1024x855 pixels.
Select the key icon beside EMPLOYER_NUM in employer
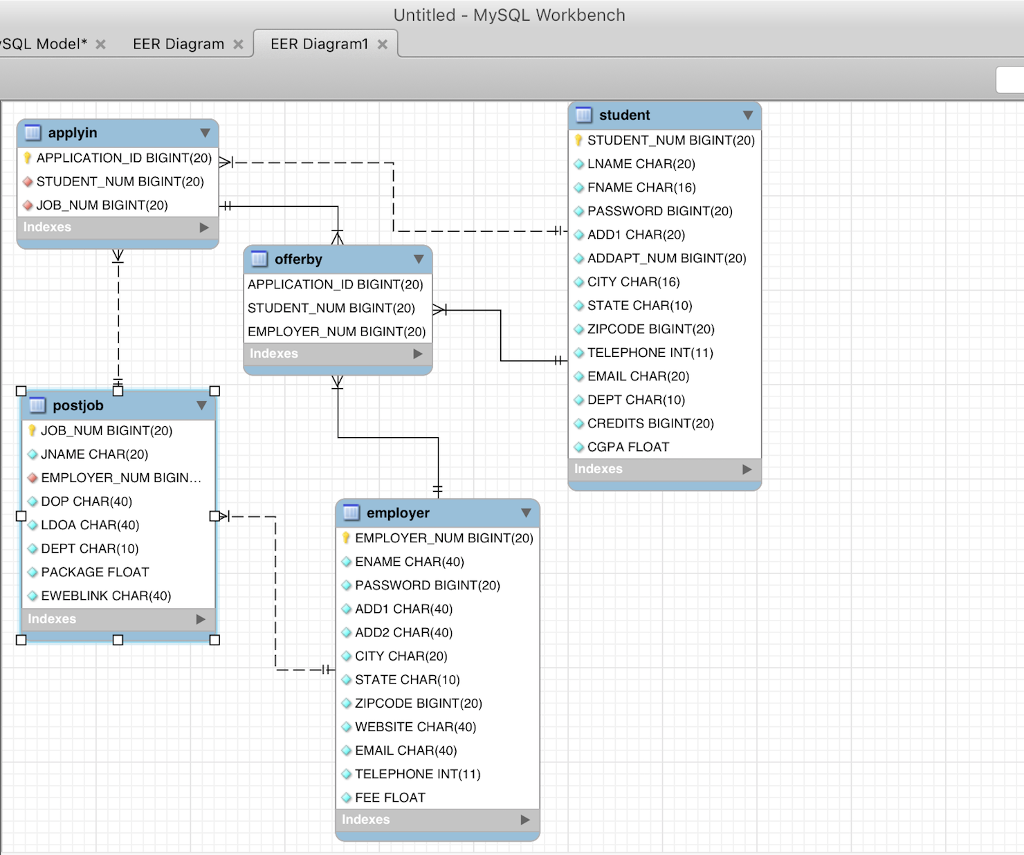(346, 537)
